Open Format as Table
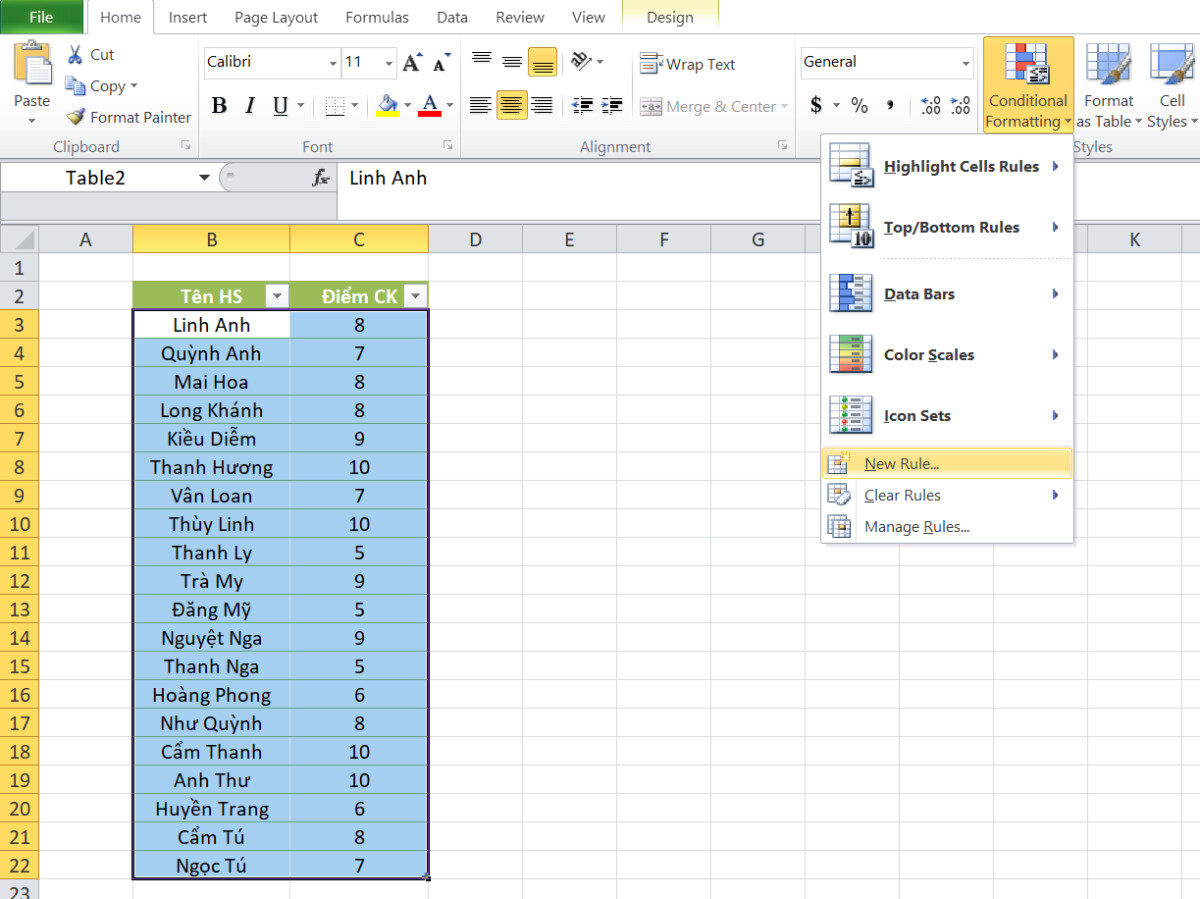 tap(1108, 85)
